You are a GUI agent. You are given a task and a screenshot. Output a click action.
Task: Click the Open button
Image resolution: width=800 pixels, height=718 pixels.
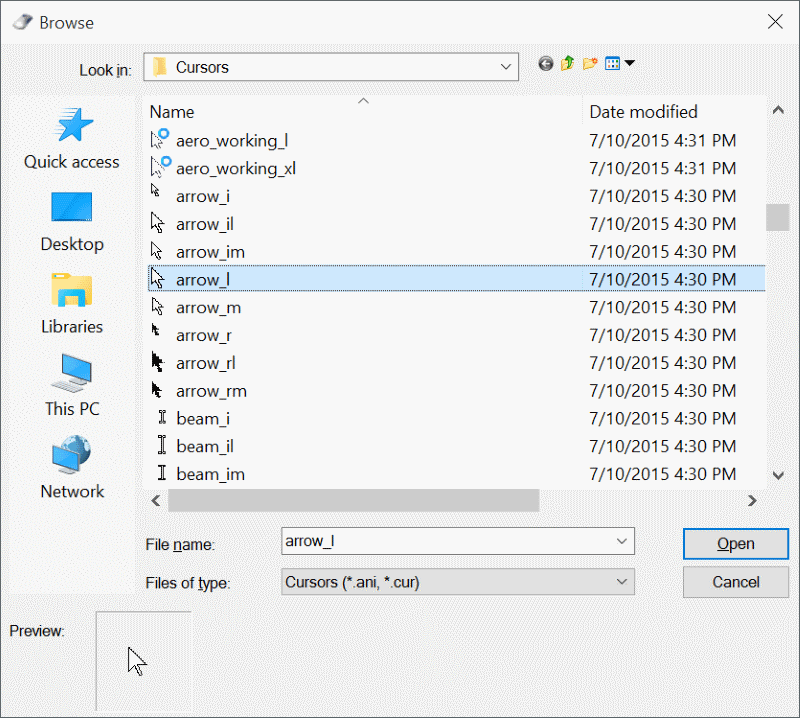point(735,543)
